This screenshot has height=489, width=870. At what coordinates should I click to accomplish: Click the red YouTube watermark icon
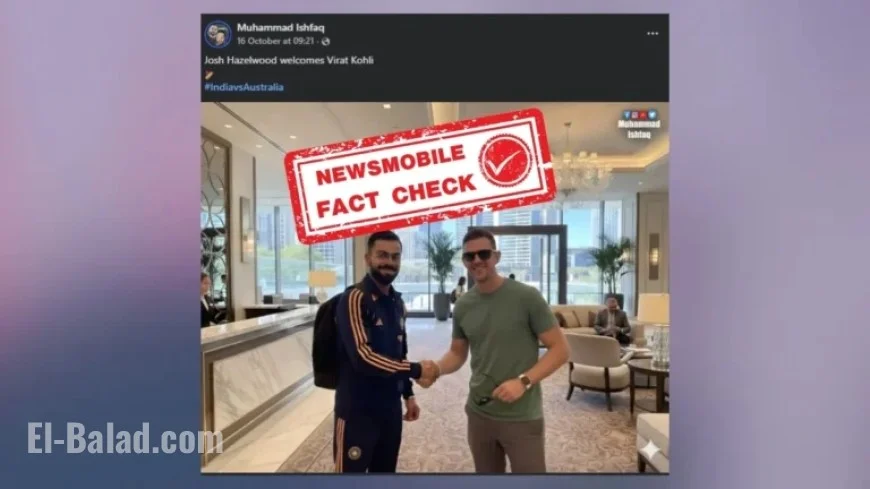(x=643, y=115)
